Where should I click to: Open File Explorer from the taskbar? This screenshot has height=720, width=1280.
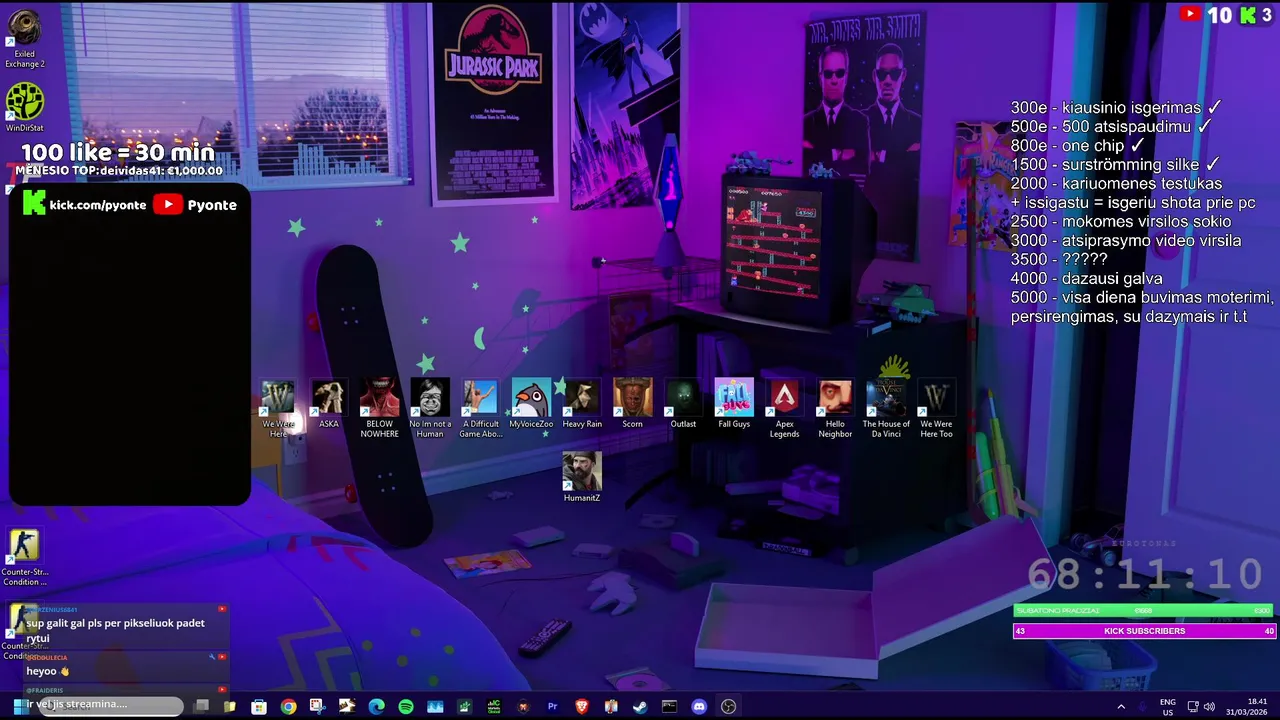229,707
